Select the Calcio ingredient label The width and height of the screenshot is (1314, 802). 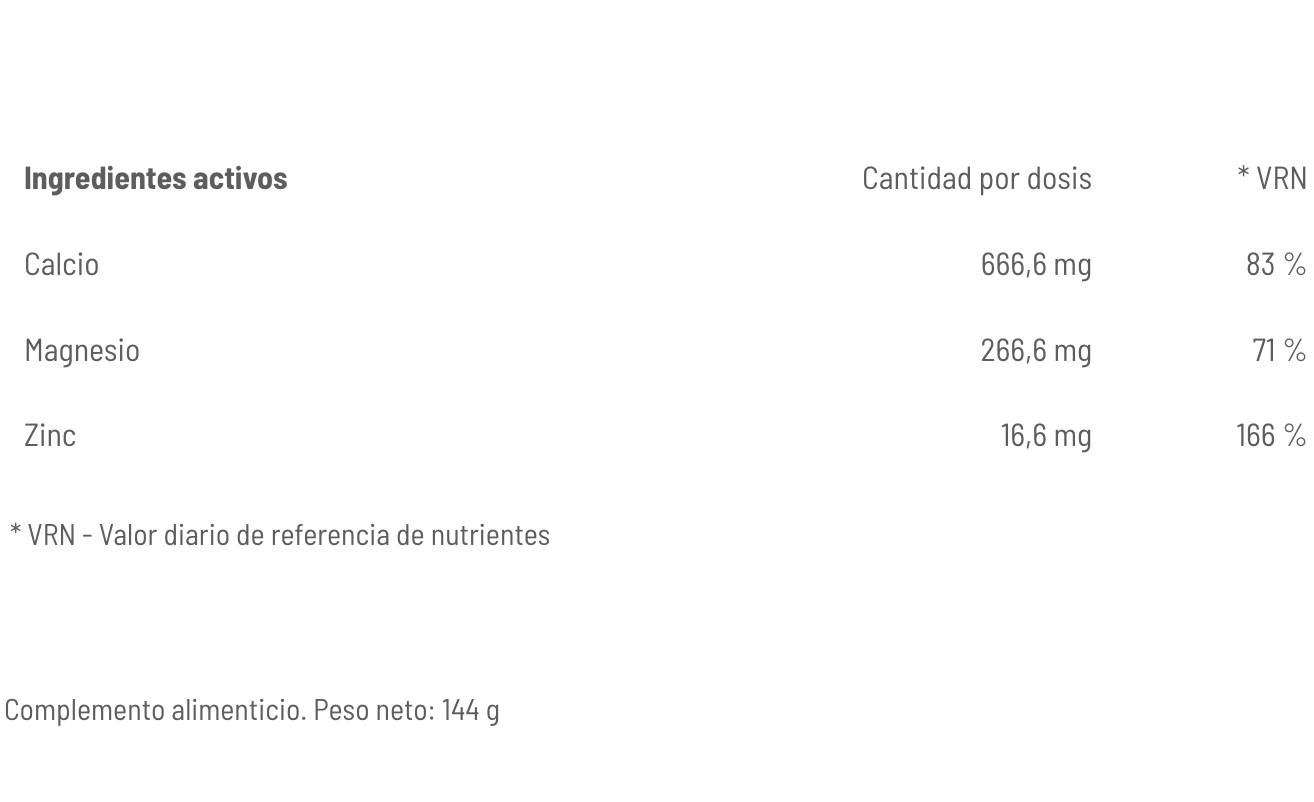pos(61,264)
